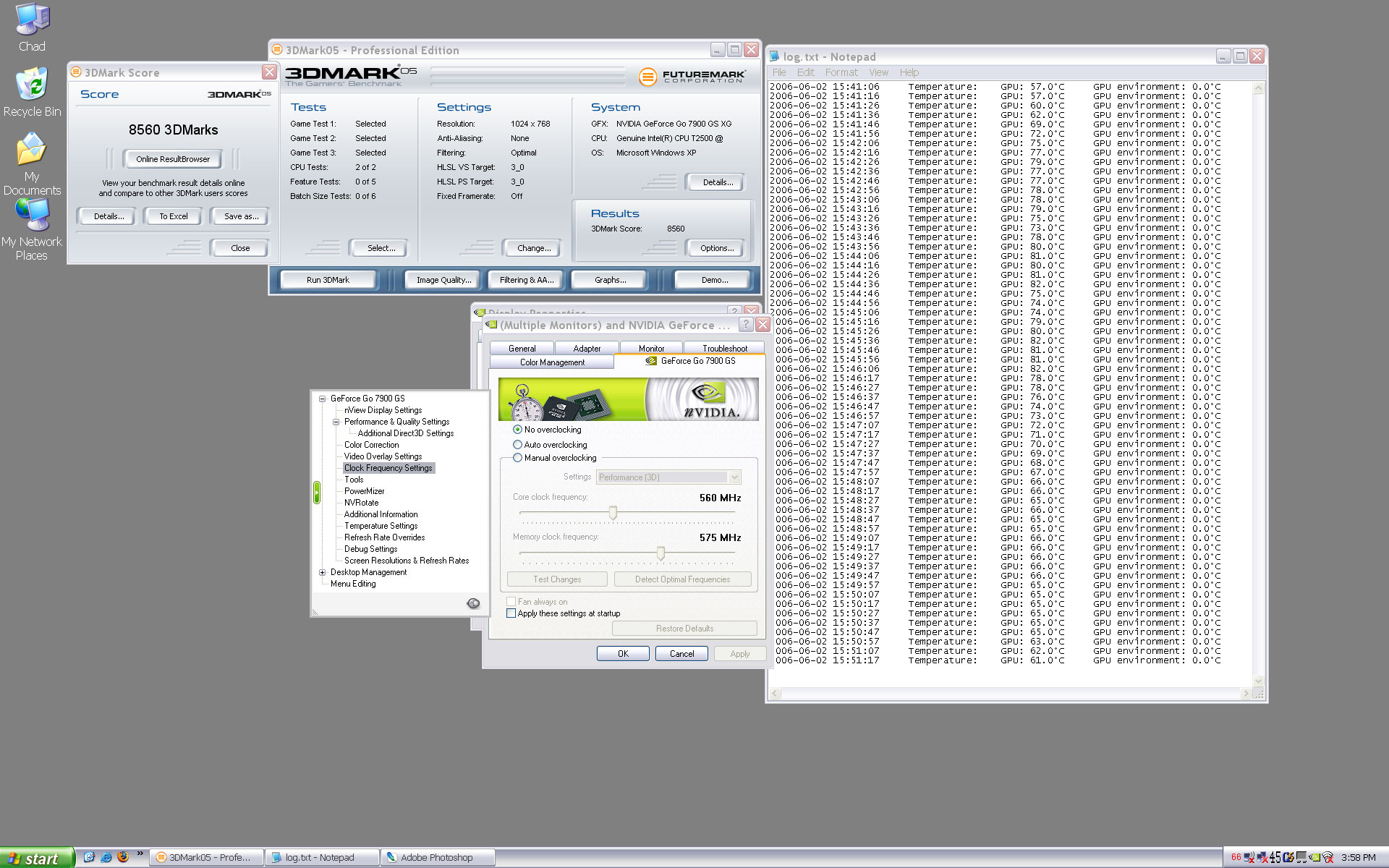Click the Core clock frequency slider handle

[613, 513]
